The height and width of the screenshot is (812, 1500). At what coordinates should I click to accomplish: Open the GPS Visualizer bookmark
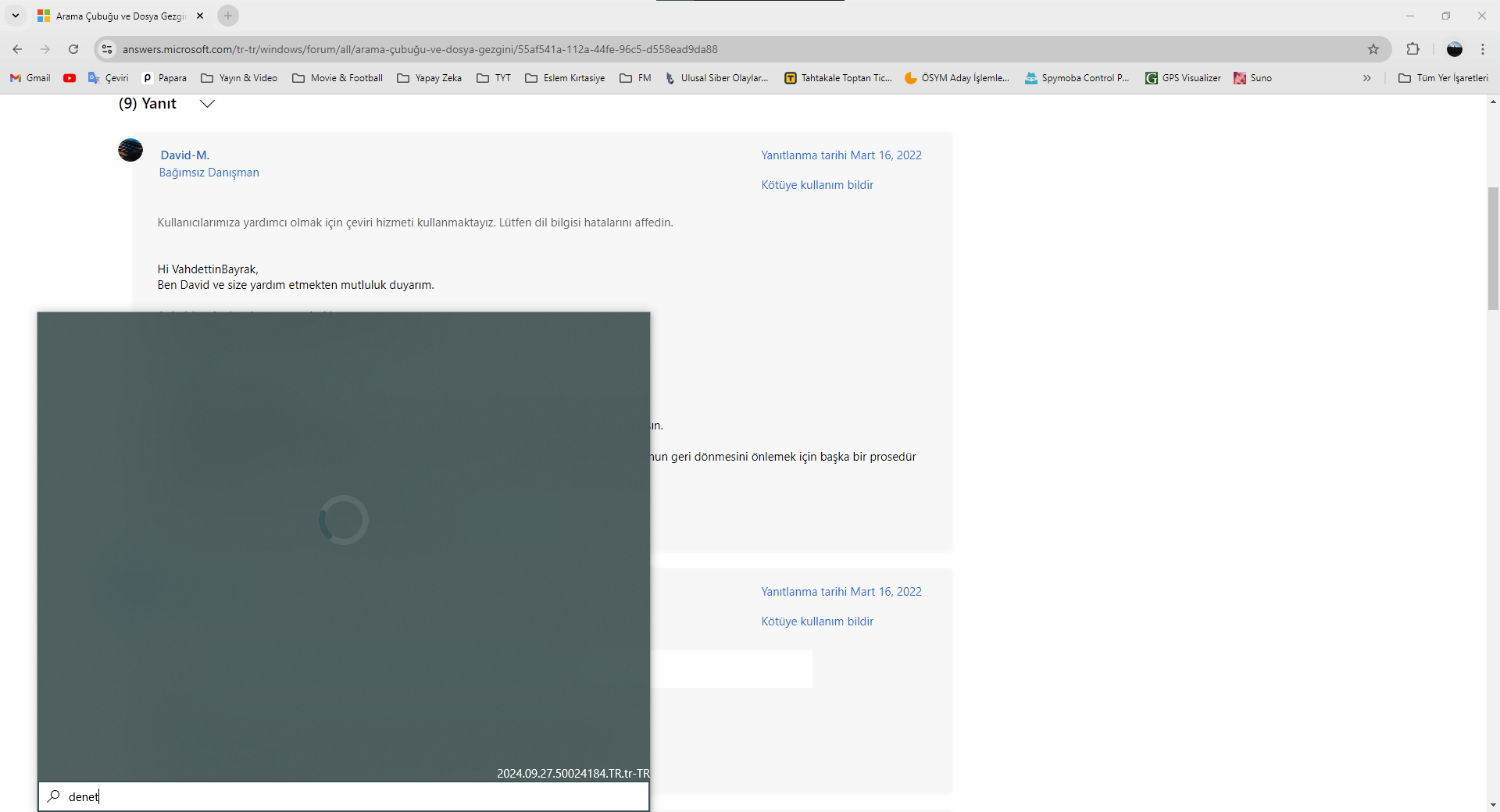(x=1183, y=78)
